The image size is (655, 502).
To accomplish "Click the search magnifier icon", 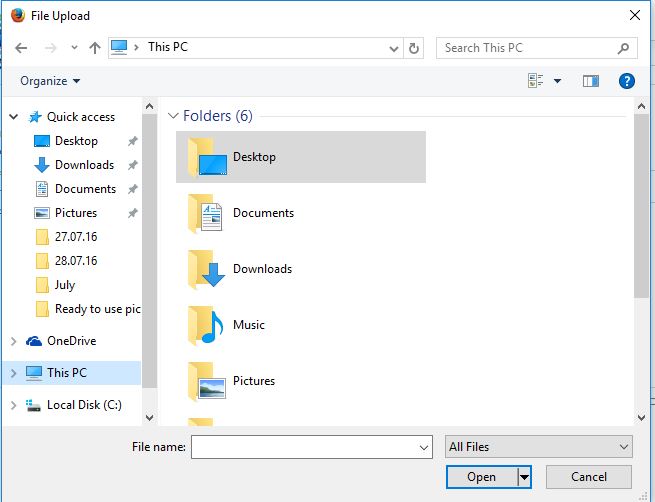I will [623, 48].
